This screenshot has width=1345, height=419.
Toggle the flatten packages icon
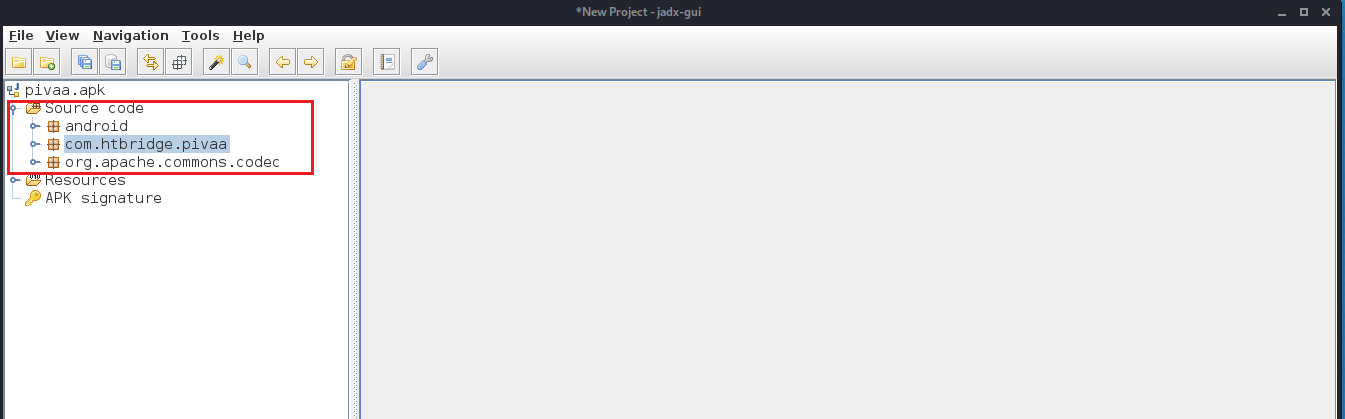point(179,62)
